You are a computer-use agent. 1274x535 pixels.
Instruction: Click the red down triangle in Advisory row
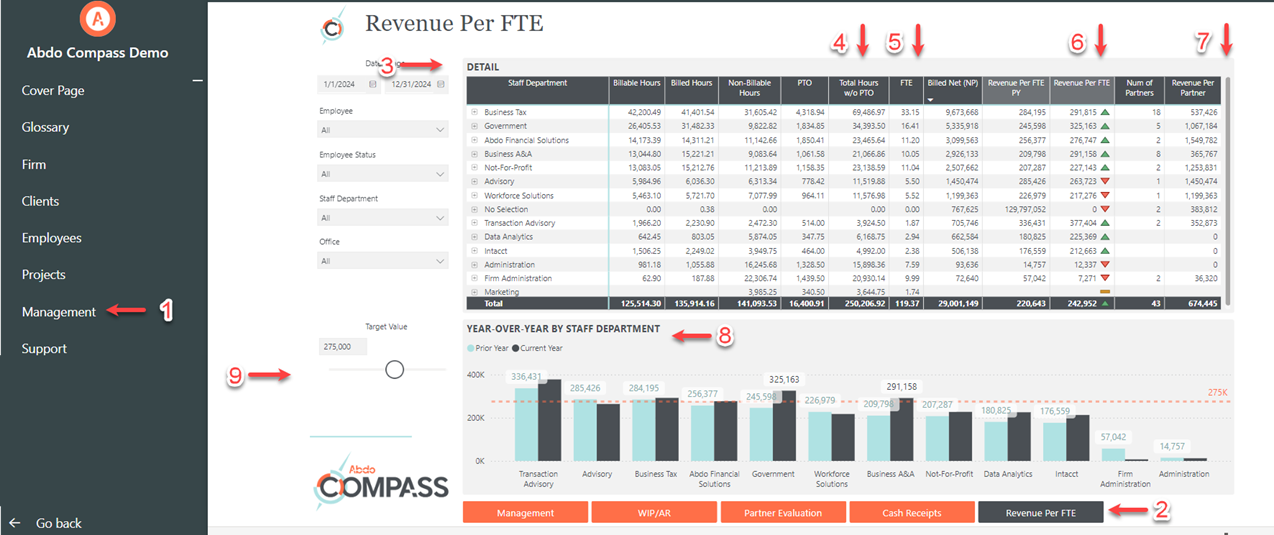coord(1105,182)
